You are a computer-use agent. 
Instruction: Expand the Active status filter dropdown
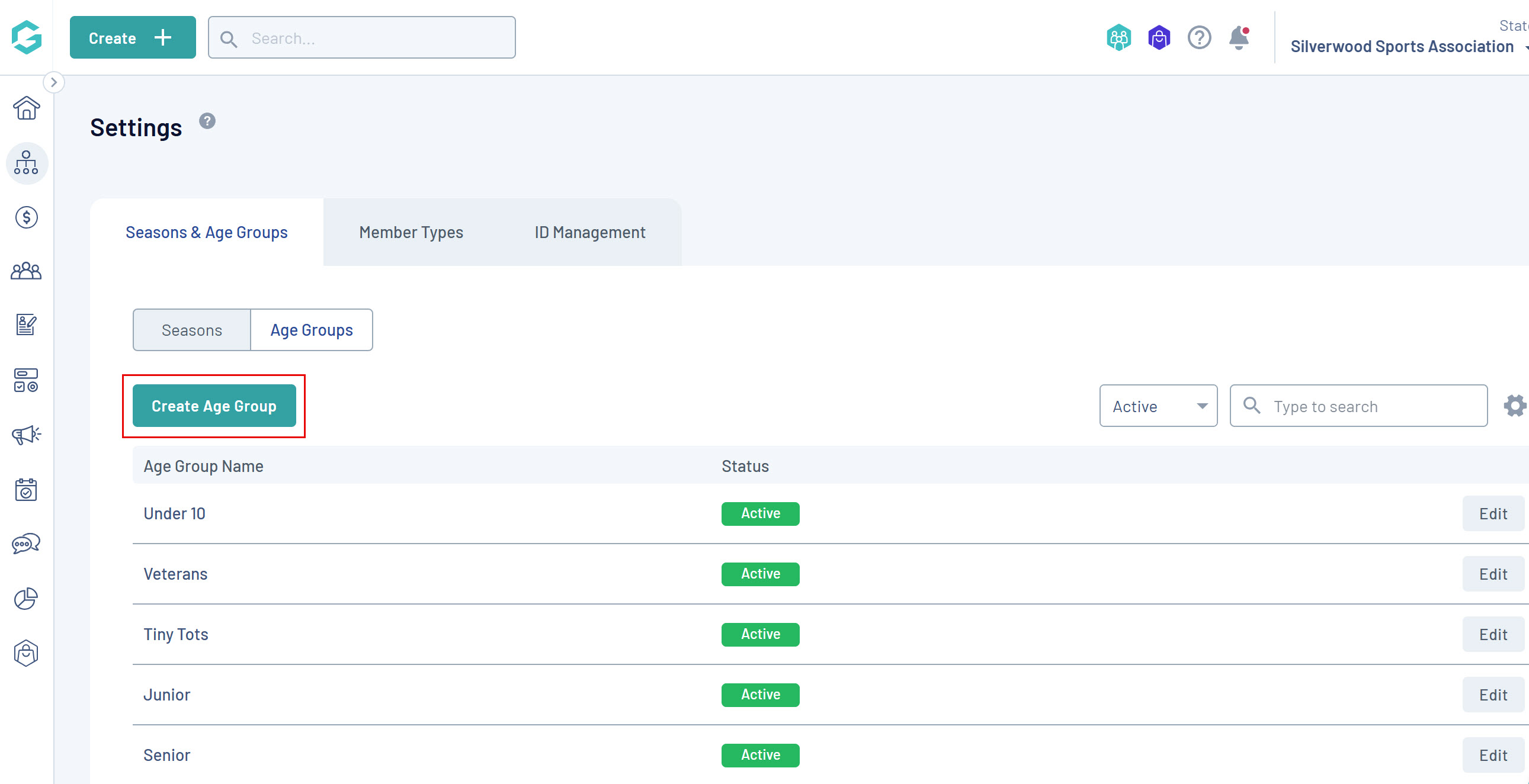pos(1158,406)
